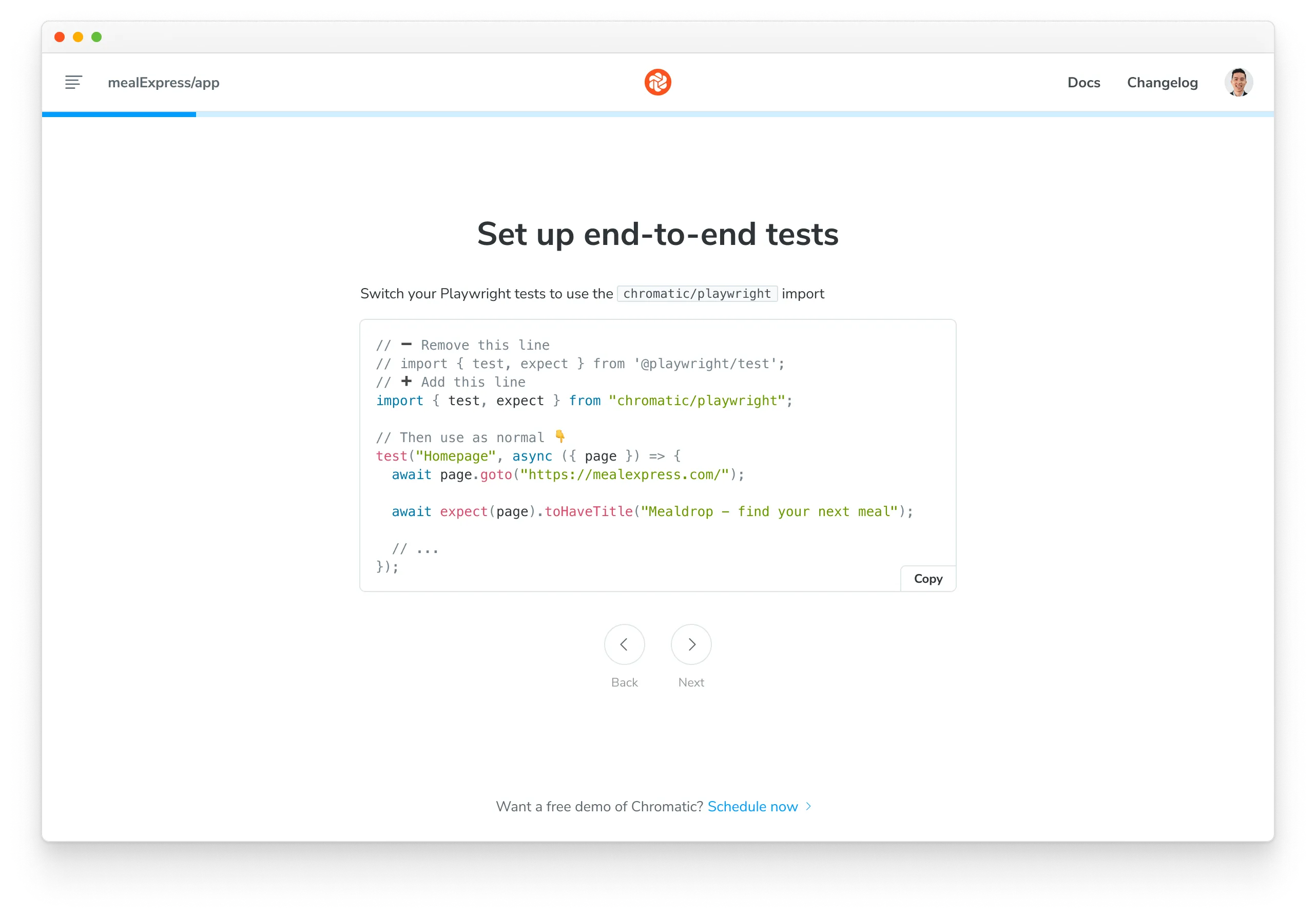
Task: Click the blue onboarding progress bar
Action: (x=119, y=115)
